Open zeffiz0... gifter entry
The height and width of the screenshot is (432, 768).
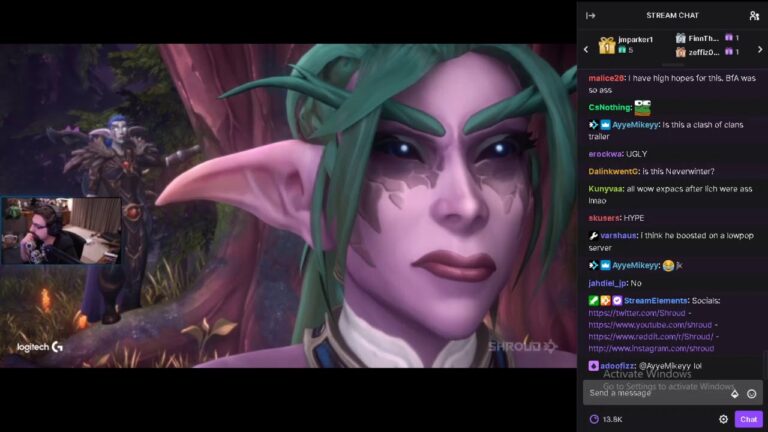pyautogui.click(x=704, y=52)
